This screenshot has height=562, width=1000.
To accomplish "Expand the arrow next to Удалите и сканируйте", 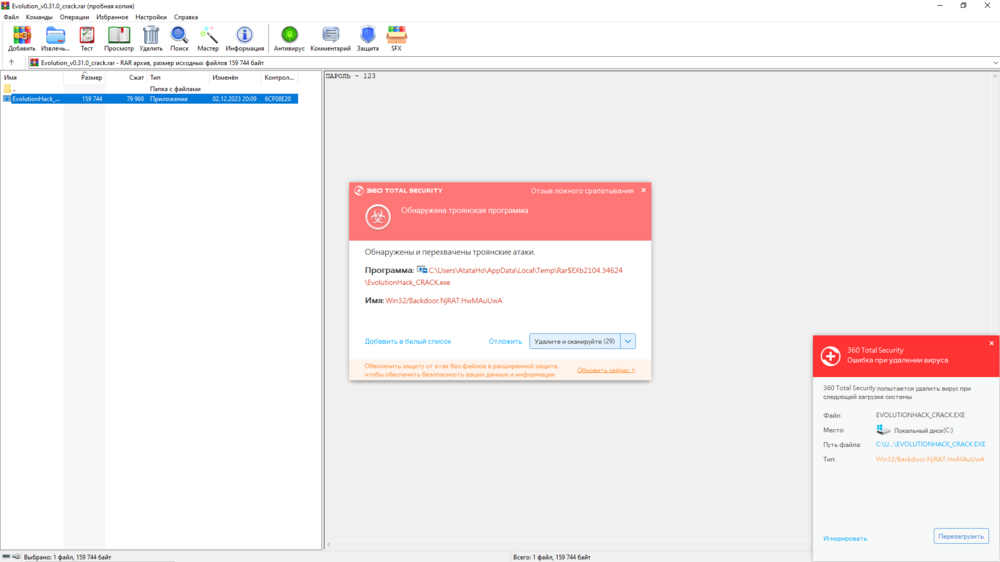I will tap(628, 341).
